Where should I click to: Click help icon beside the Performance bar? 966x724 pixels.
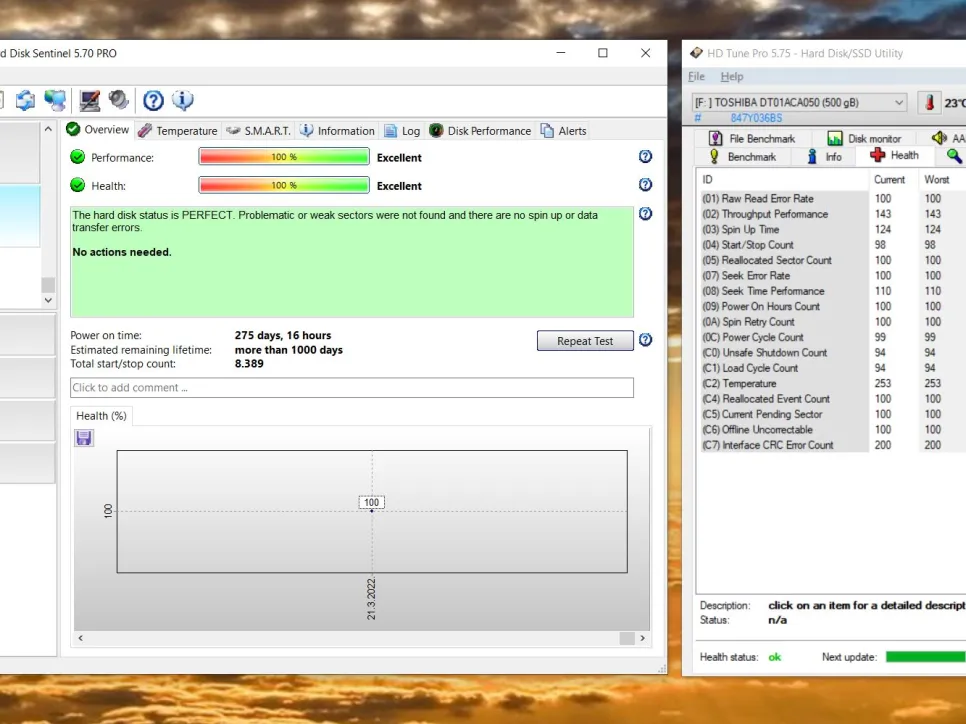click(645, 157)
